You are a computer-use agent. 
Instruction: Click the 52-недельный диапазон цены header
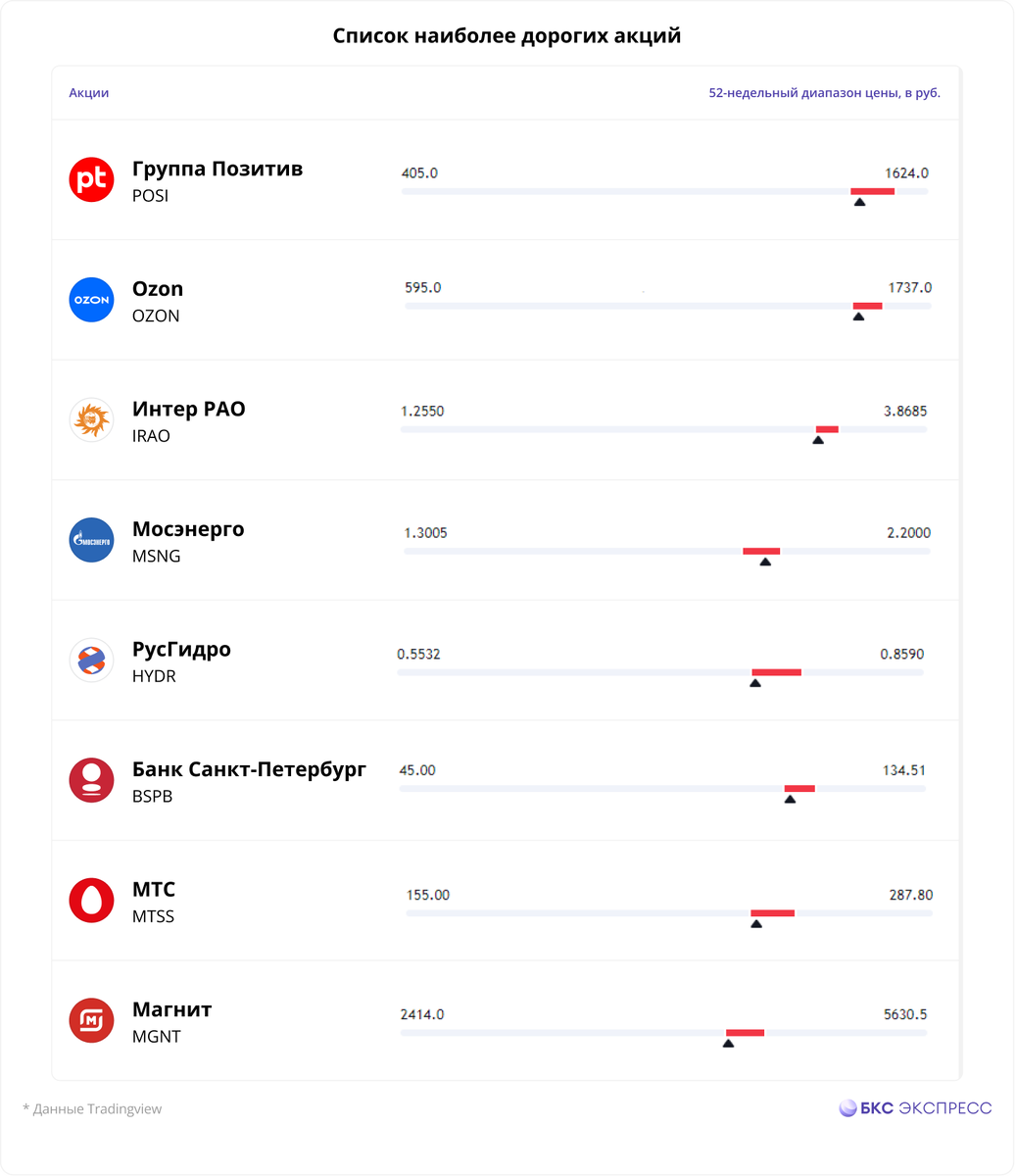click(x=825, y=93)
